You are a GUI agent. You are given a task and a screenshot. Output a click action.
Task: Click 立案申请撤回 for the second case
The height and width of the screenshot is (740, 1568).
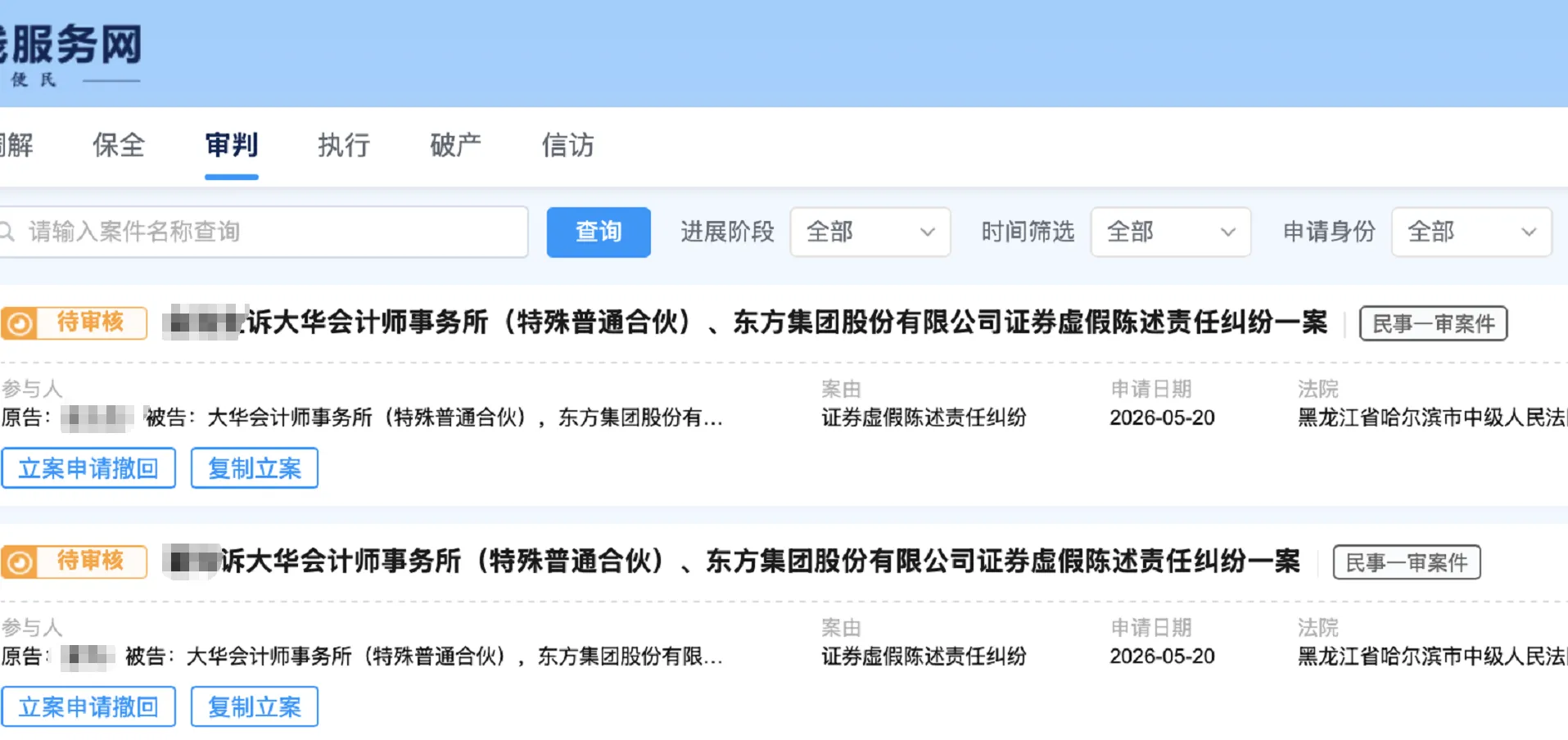point(88,706)
